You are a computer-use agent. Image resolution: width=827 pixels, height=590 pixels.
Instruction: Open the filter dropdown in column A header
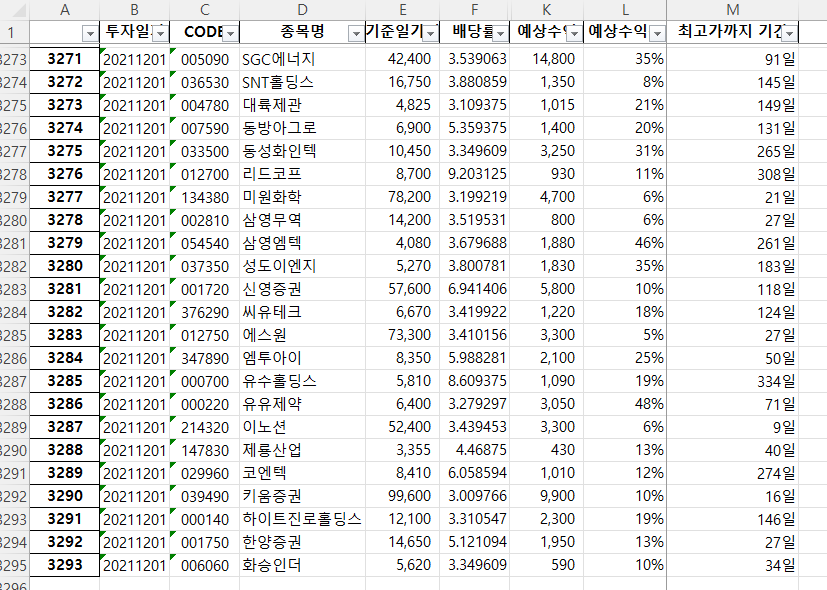90,34
